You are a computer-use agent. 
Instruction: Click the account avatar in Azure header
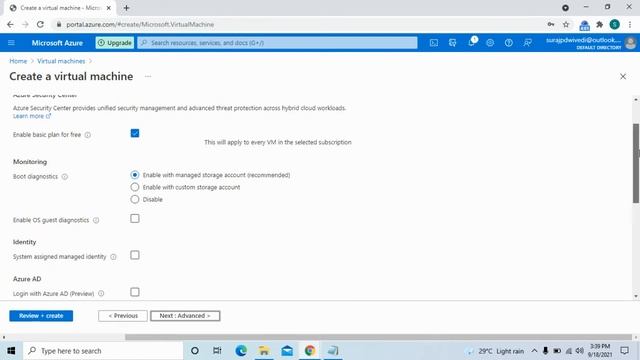[x=631, y=43]
